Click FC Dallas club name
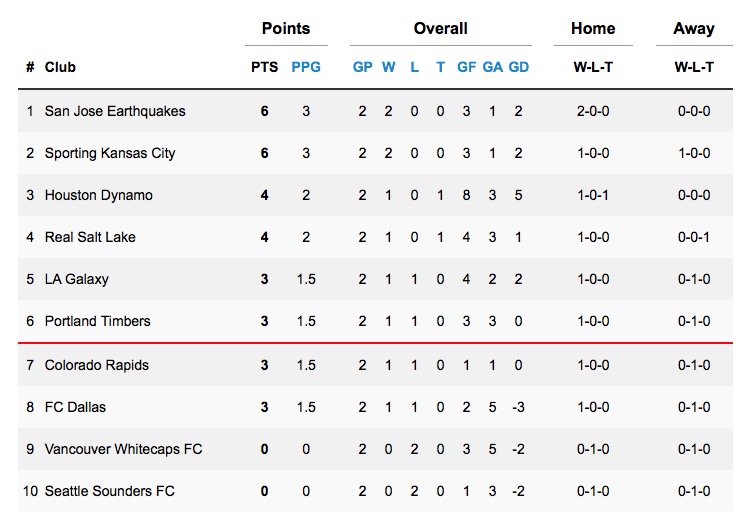750x527 pixels. click(x=75, y=407)
